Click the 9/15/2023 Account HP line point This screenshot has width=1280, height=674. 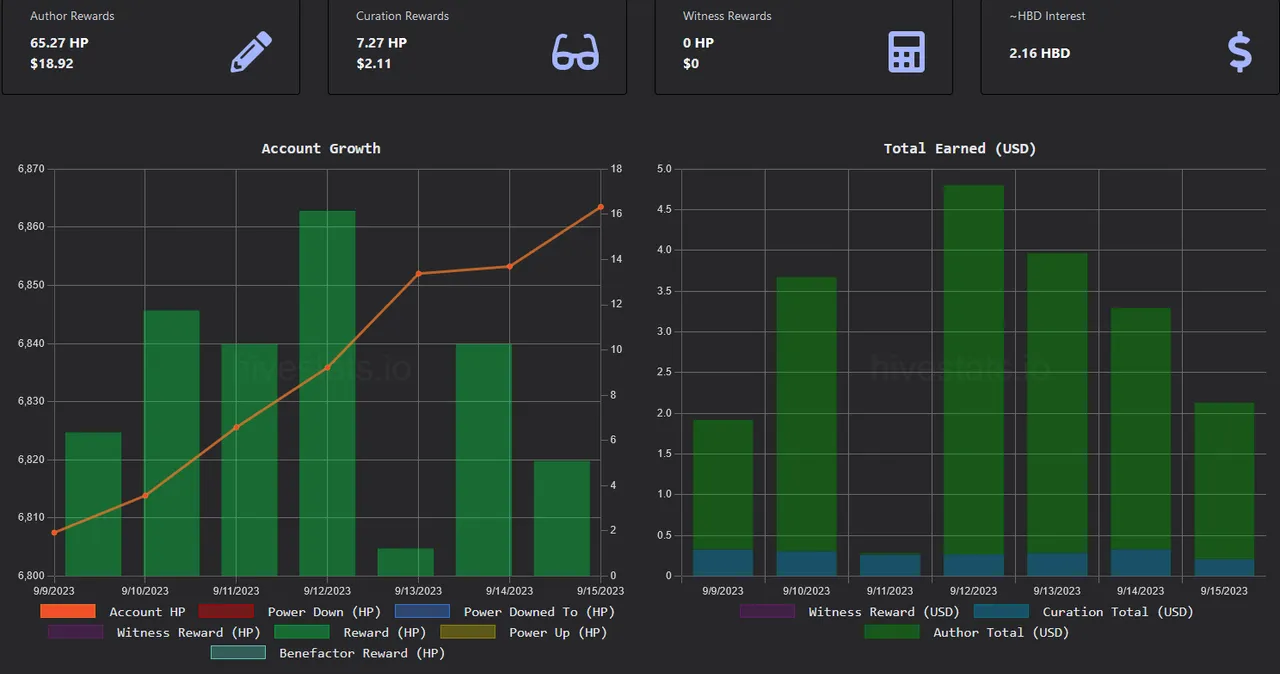coord(601,207)
